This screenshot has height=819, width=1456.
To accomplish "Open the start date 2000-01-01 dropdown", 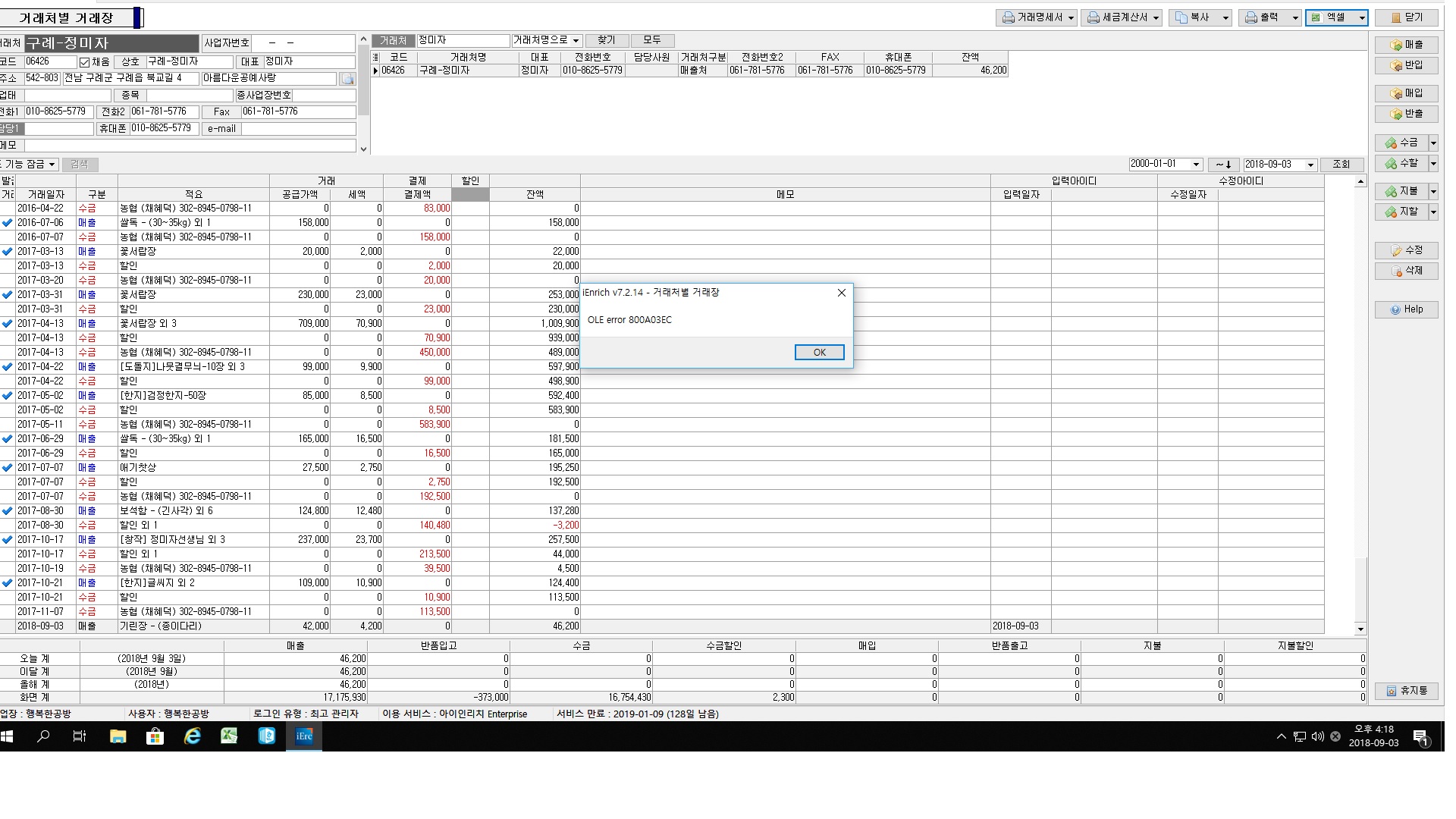I will (x=1196, y=165).
